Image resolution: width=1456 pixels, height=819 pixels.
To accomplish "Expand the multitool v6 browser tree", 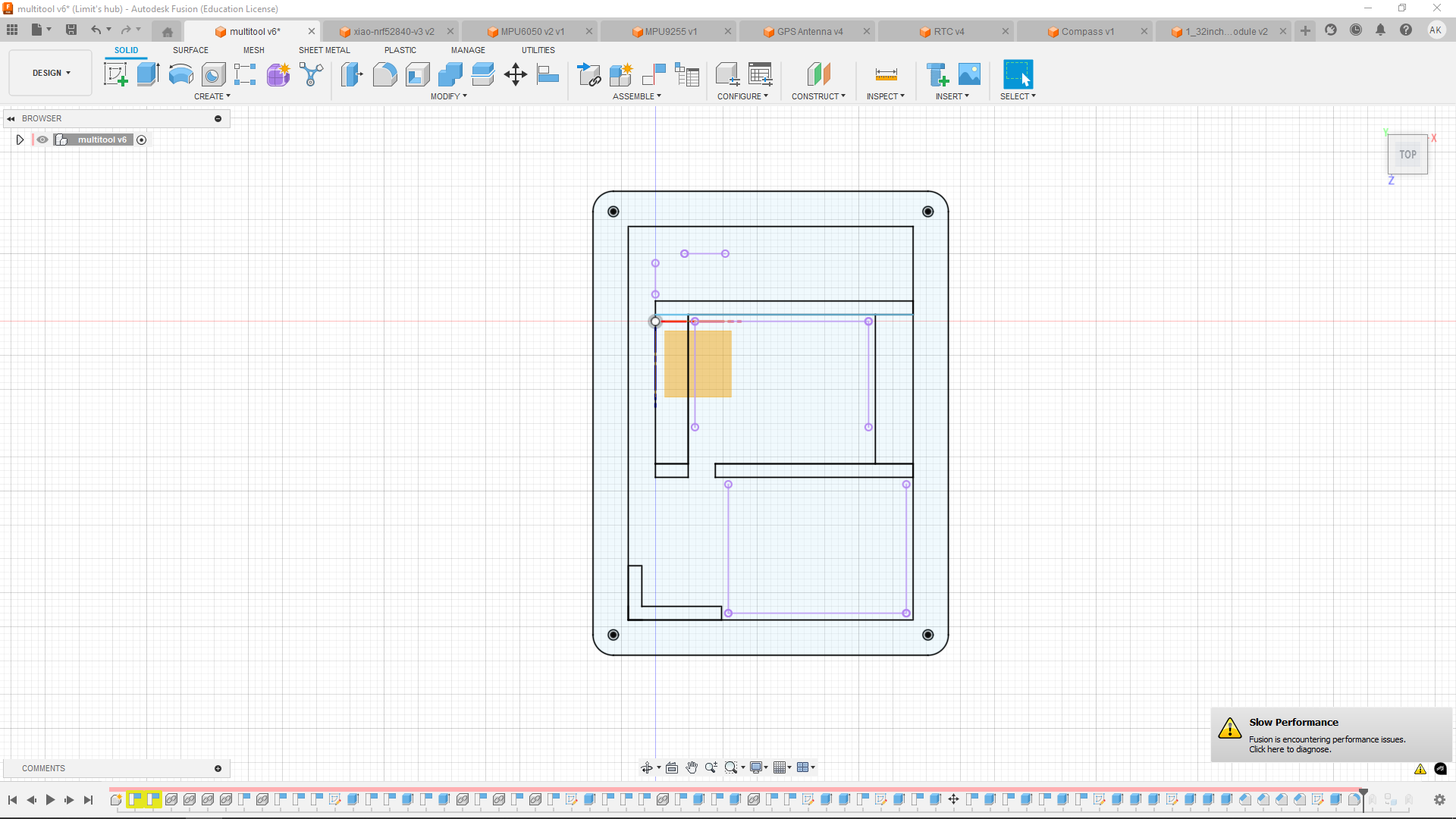I will click(x=20, y=140).
